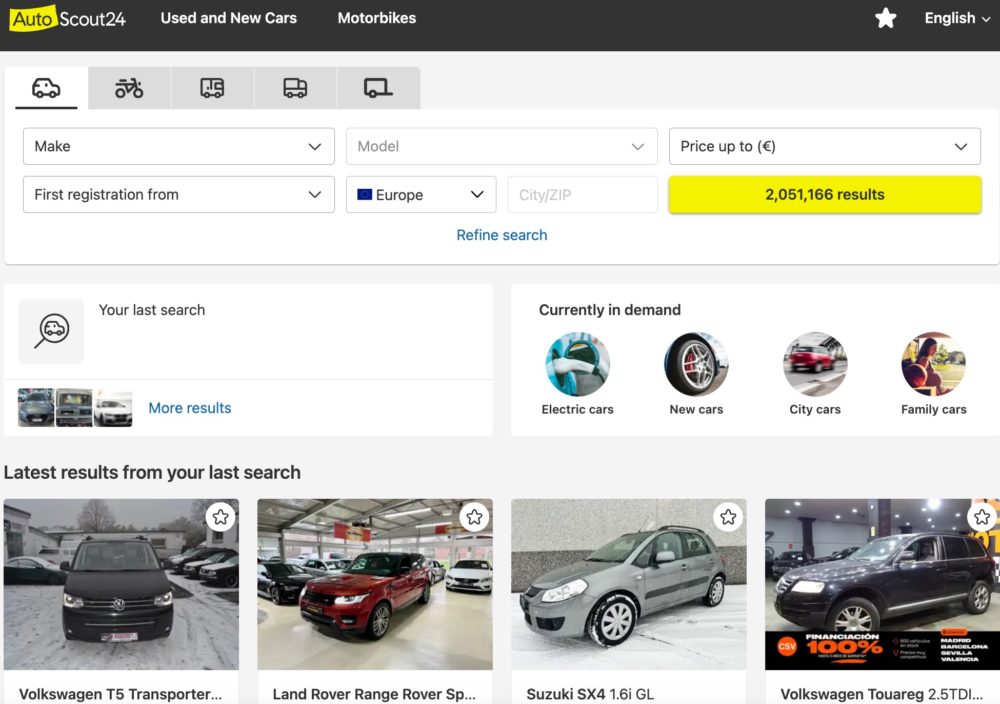Screen dimensions: 1000x704
Task: Open Used and New Cars menu
Action: click(228, 17)
